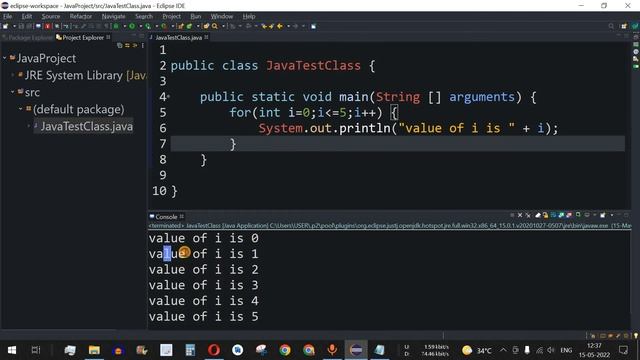Open the Run menu
The width and height of the screenshot is (640, 360).
click(x=196, y=16)
